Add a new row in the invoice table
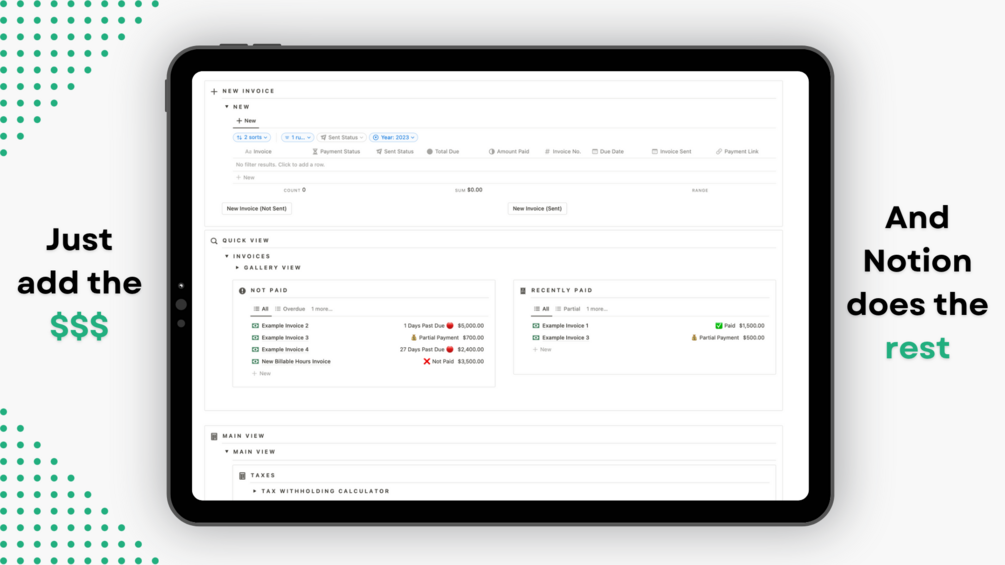This screenshot has height=565, width=1005. coord(245,178)
